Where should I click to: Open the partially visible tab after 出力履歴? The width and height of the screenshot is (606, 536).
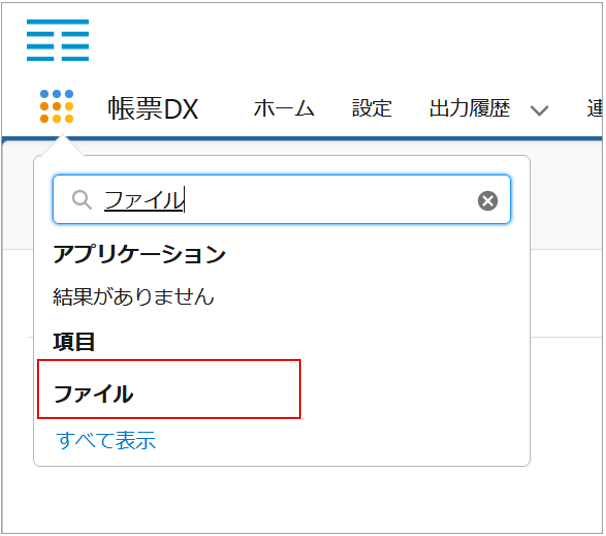coord(594,109)
